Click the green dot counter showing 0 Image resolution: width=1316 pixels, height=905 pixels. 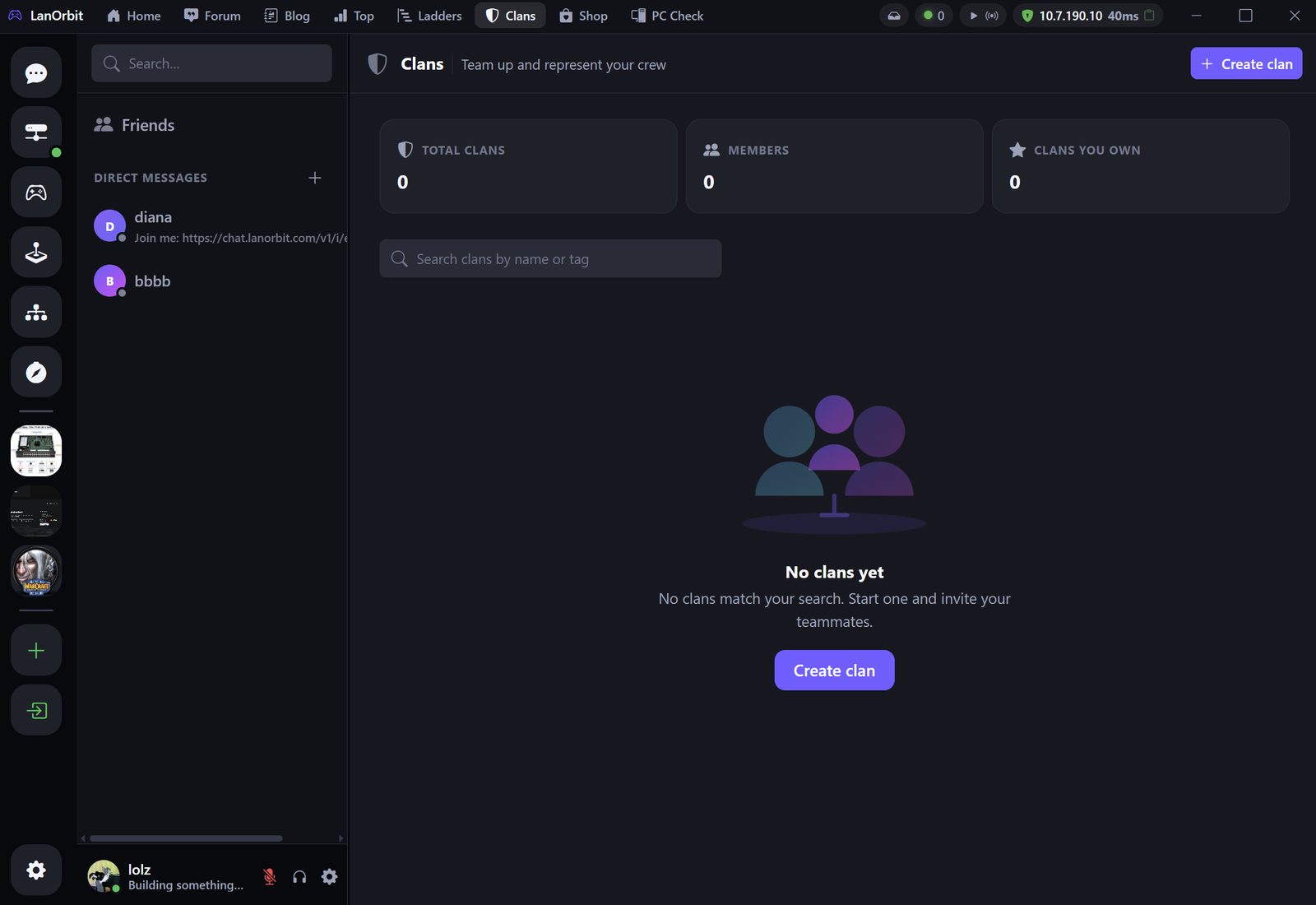934,16
